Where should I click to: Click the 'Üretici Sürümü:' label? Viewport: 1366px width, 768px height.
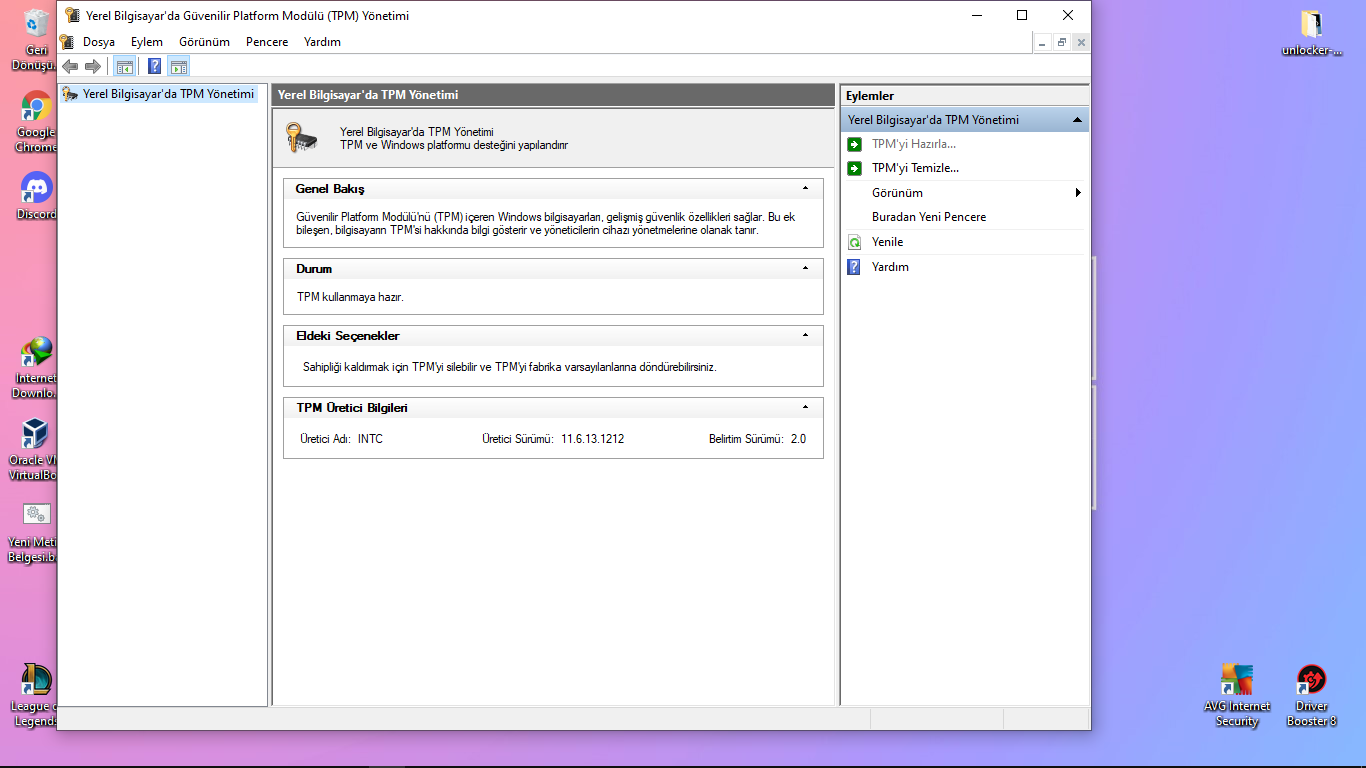point(518,439)
